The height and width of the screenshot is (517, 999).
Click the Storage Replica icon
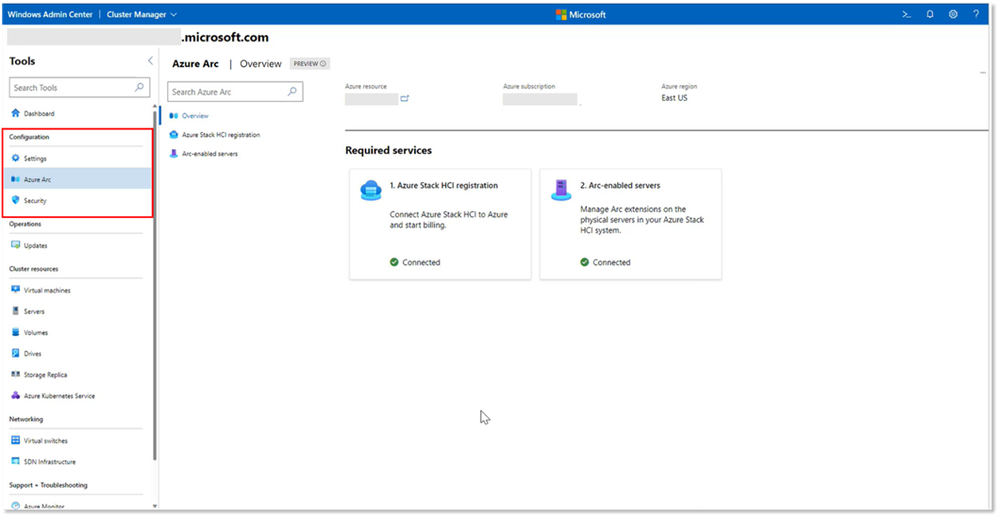point(16,374)
